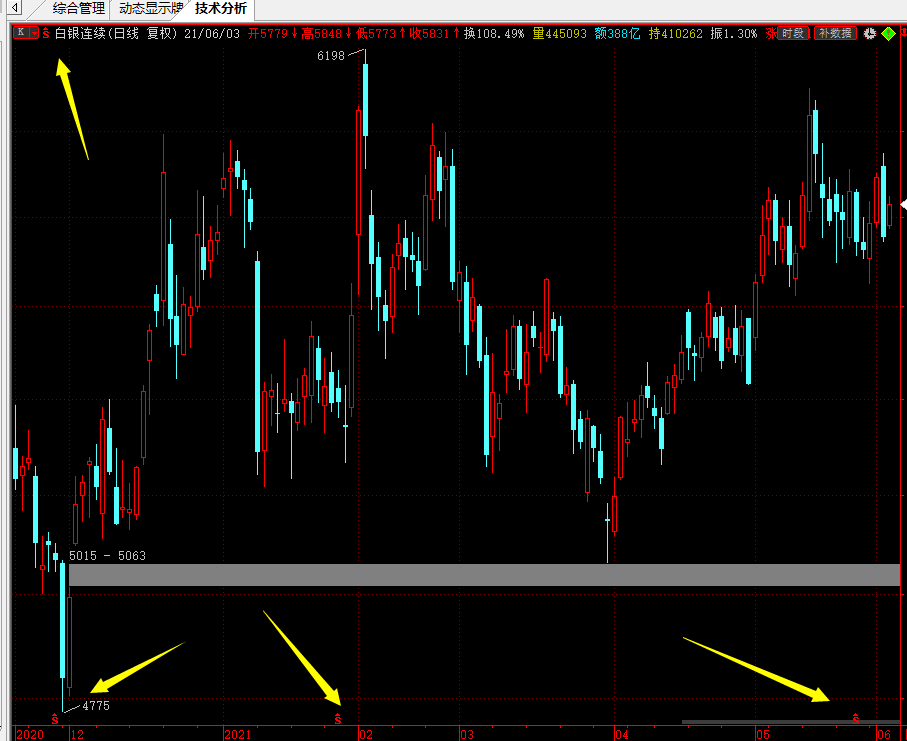Click the turnover value 换108.49%

click(x=494, y=34)
